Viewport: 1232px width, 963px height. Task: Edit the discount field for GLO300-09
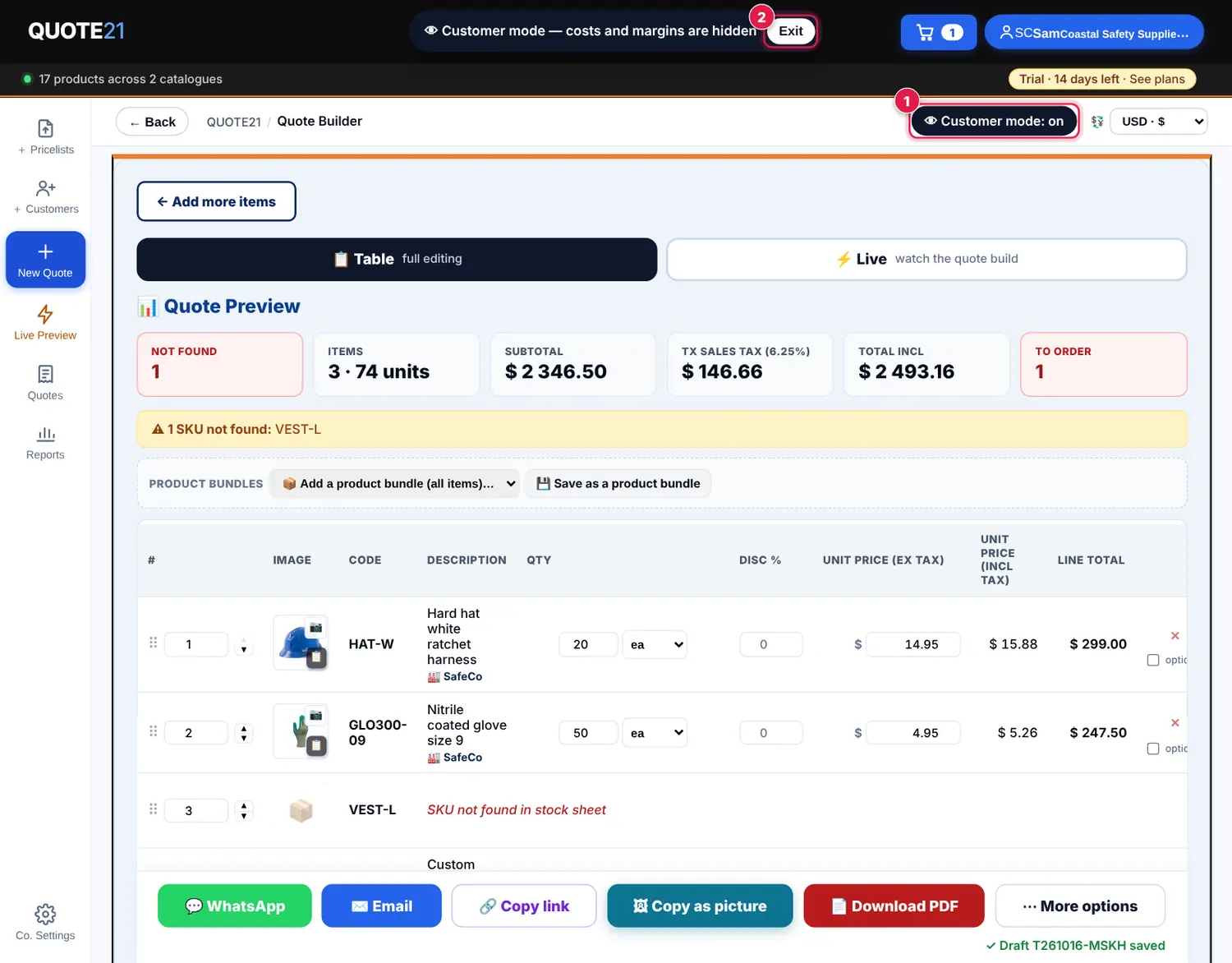[x=771, y=733]
